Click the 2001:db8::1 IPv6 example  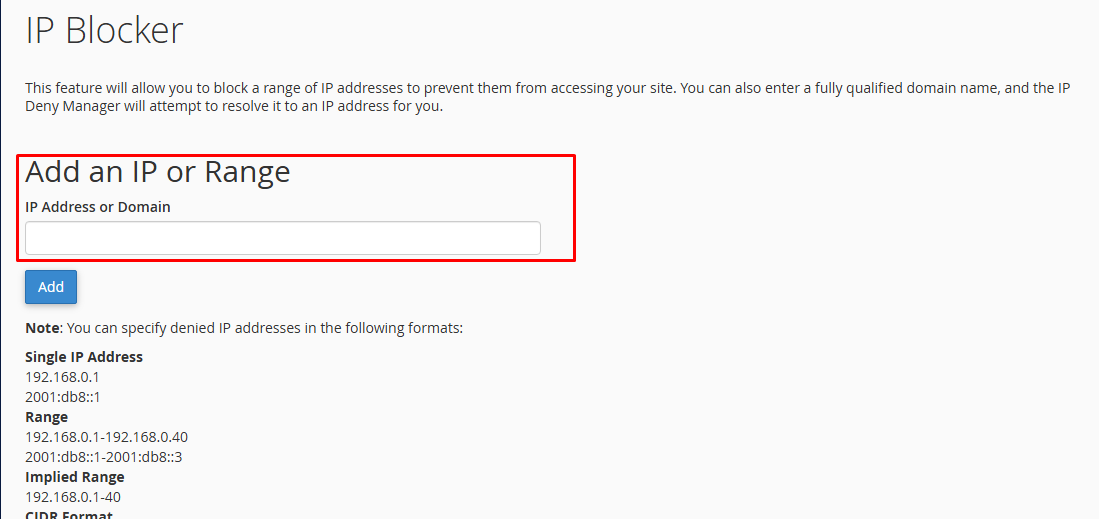point(63,397)
